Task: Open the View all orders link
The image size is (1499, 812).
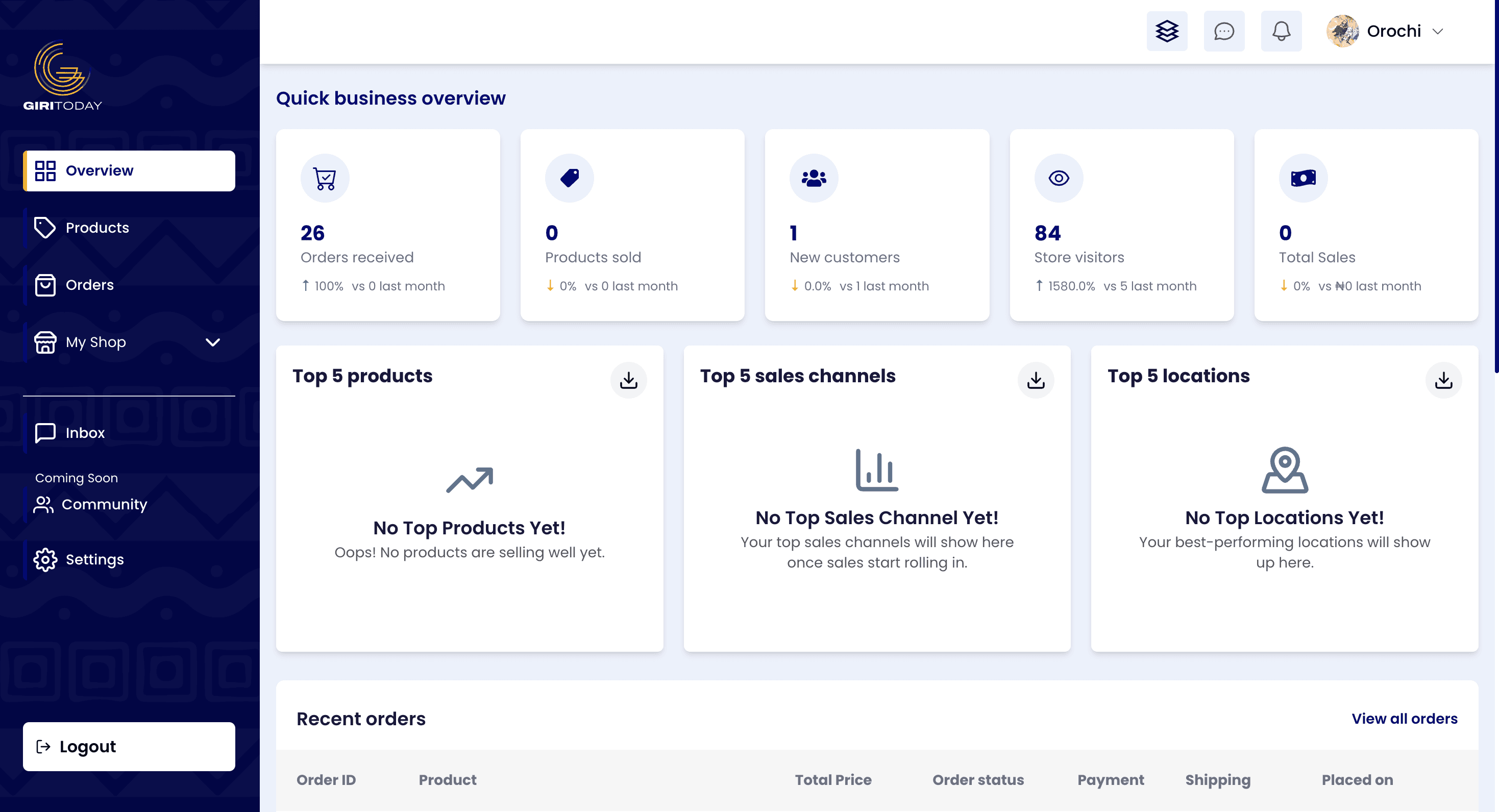Action: (x=1404, y=718)
